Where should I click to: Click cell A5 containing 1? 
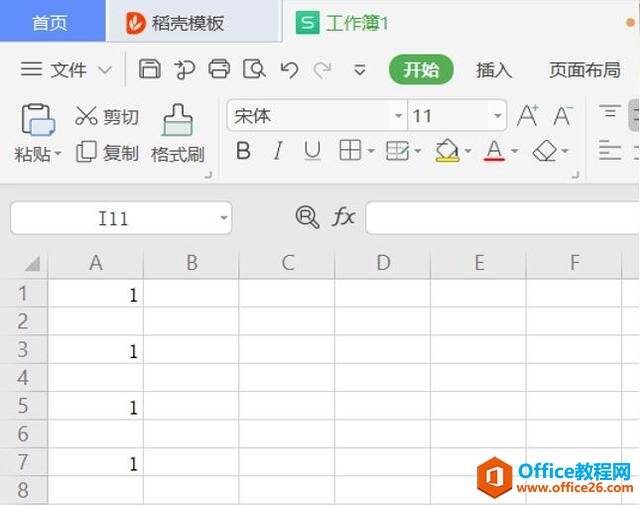96,406
